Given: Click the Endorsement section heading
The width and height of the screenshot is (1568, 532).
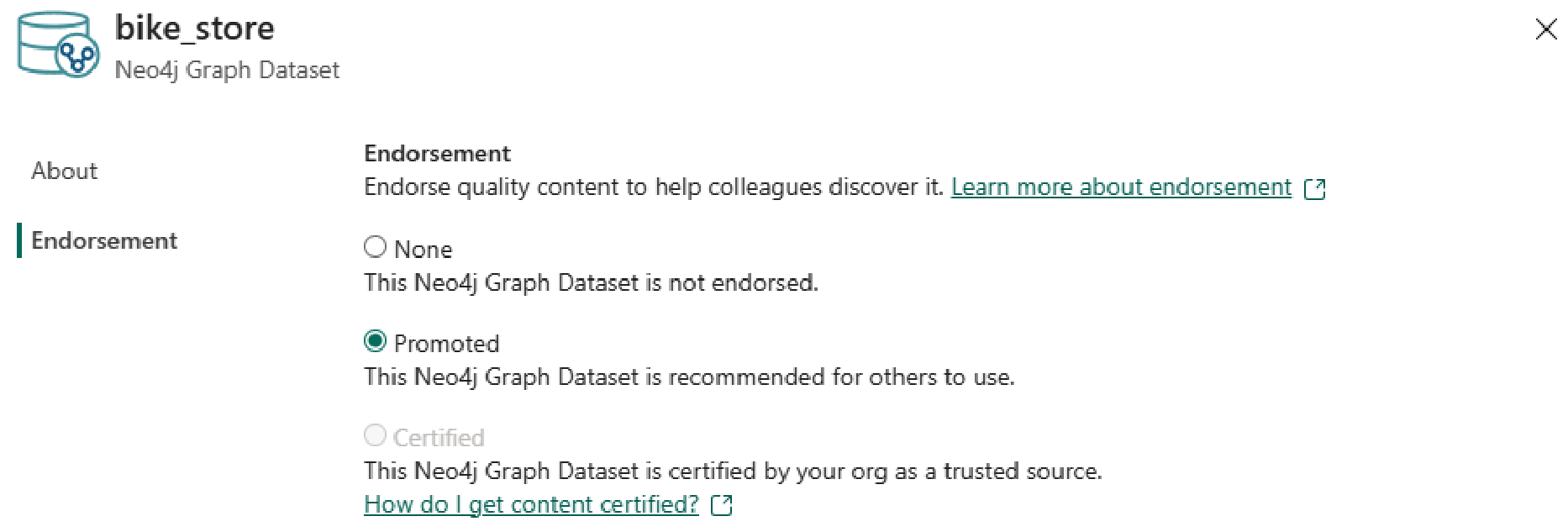Looking at the screenshot, I should point(437,153).
